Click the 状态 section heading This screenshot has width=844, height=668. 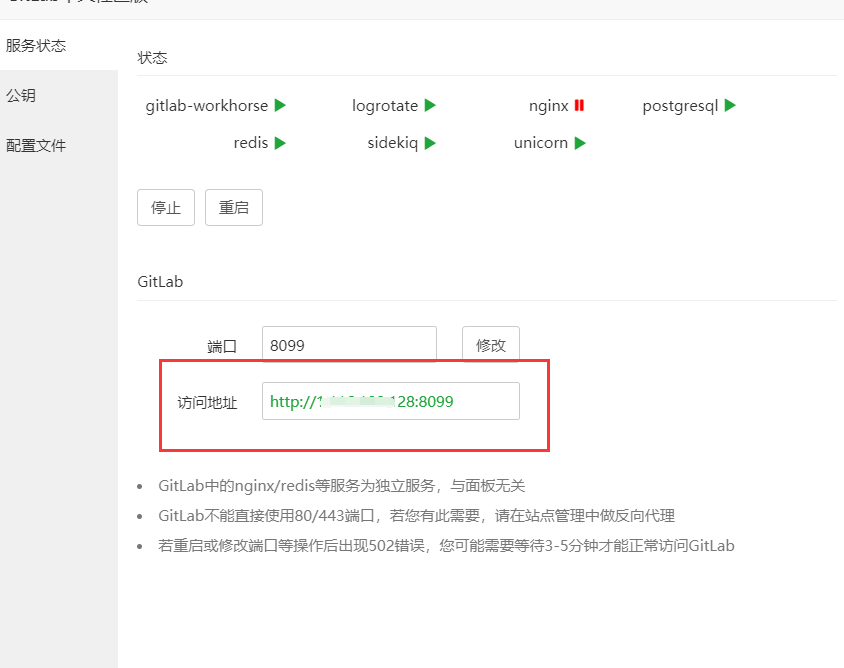[x=152, y=58]
